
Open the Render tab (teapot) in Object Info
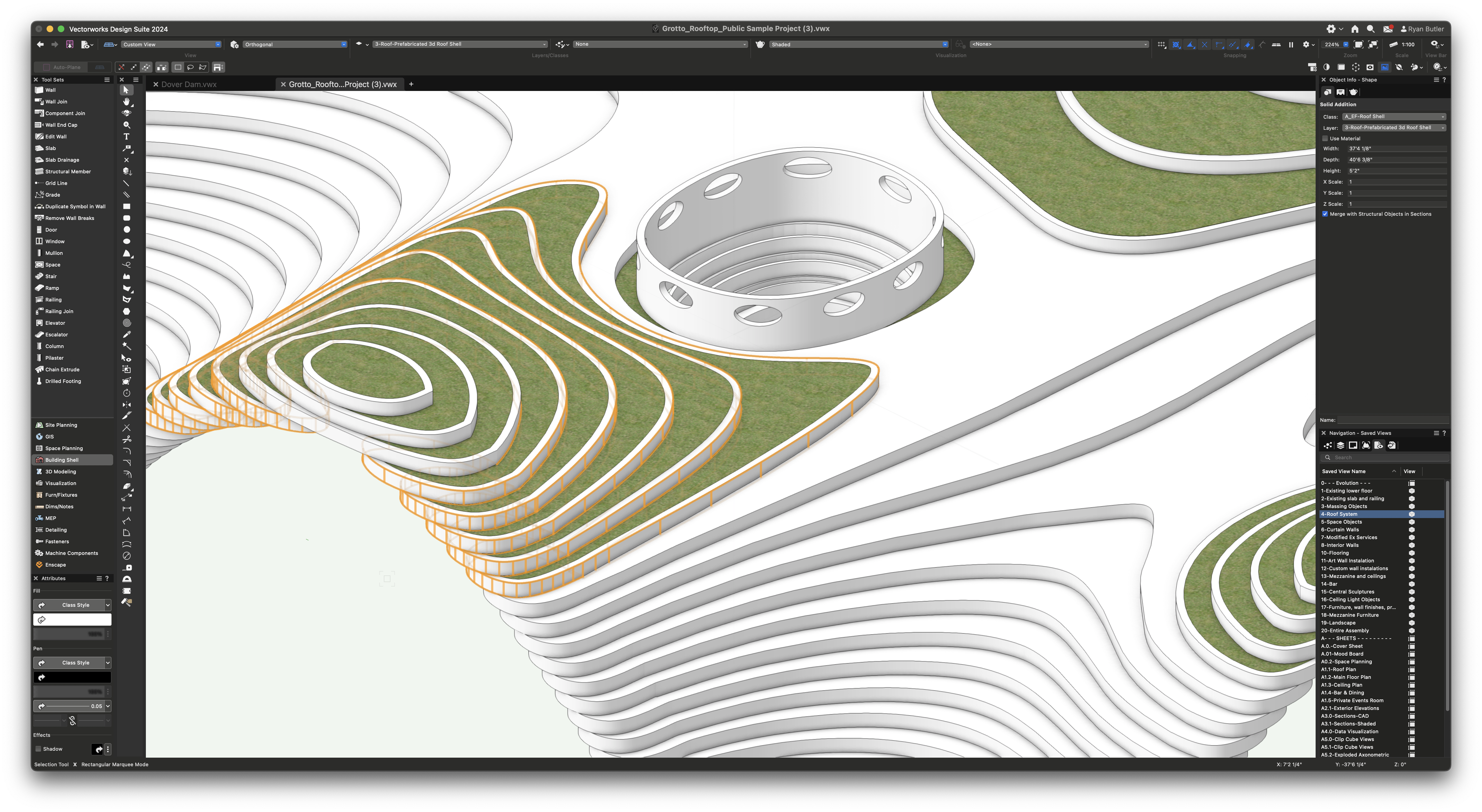coord(1353,92)
